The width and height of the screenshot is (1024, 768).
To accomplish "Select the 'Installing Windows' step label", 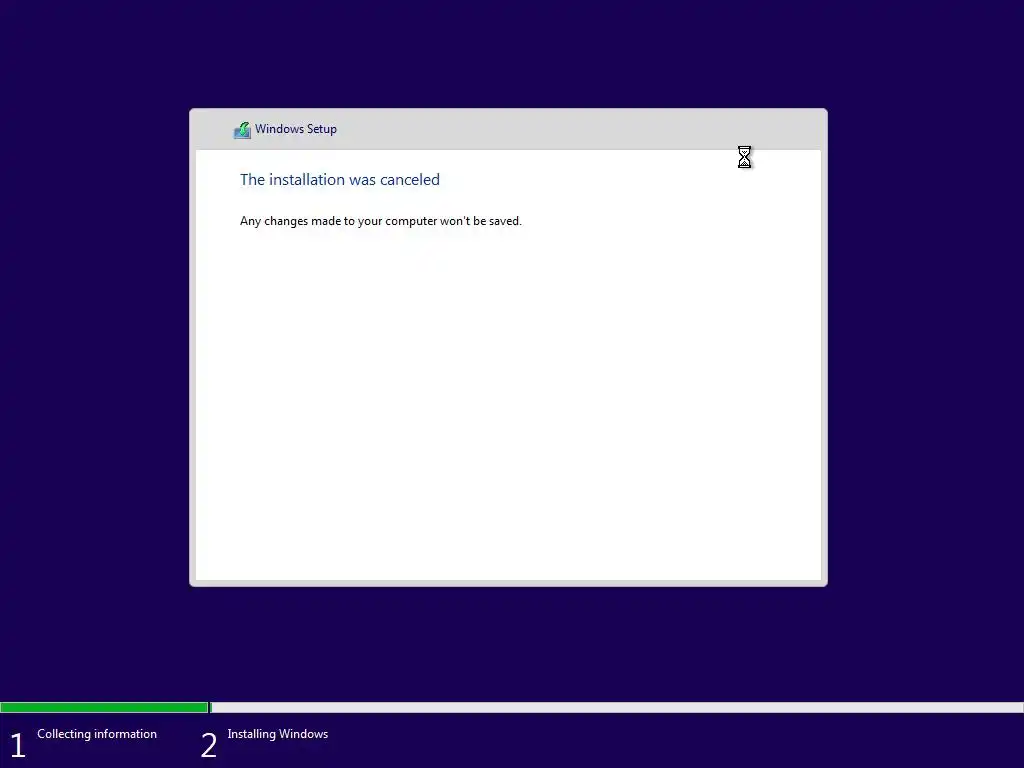I will tap(278, 734).
